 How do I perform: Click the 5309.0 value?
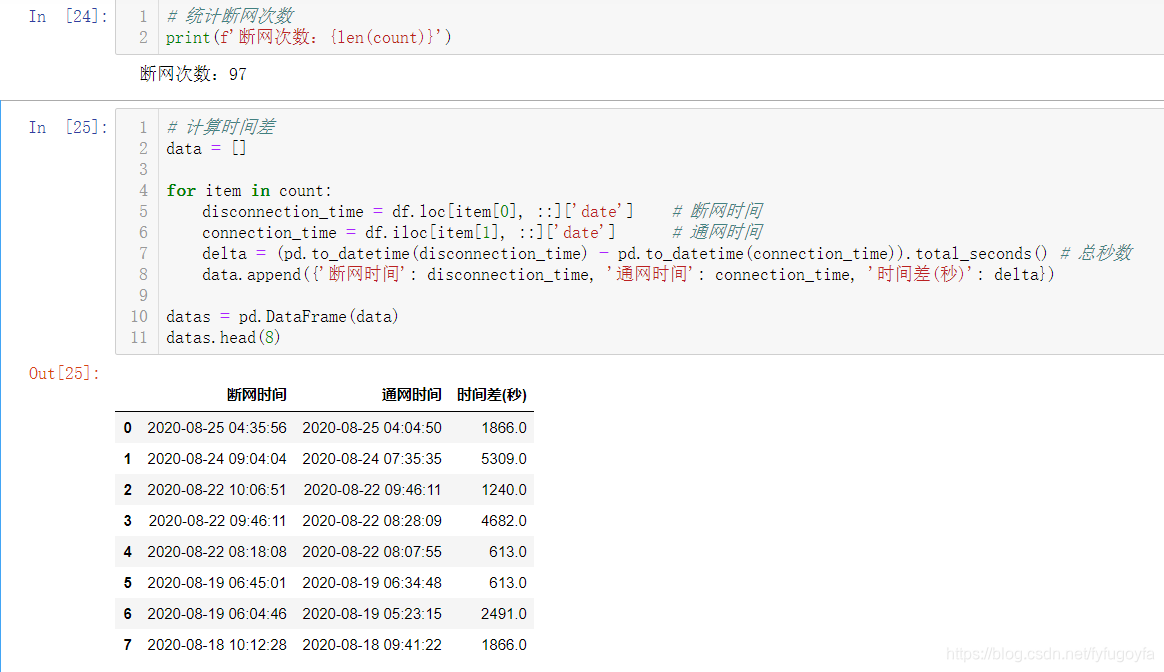click(x=504, y=459)
